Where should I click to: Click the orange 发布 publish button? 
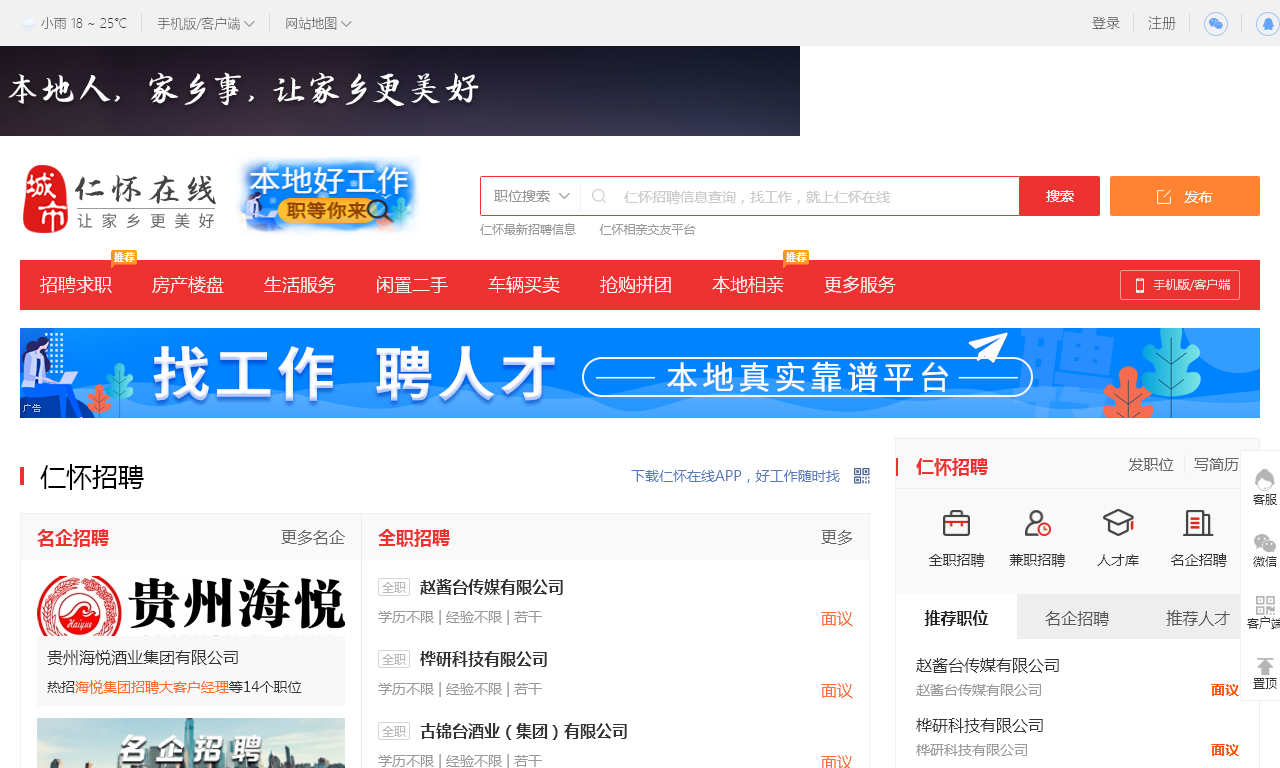coord(1184,196)
